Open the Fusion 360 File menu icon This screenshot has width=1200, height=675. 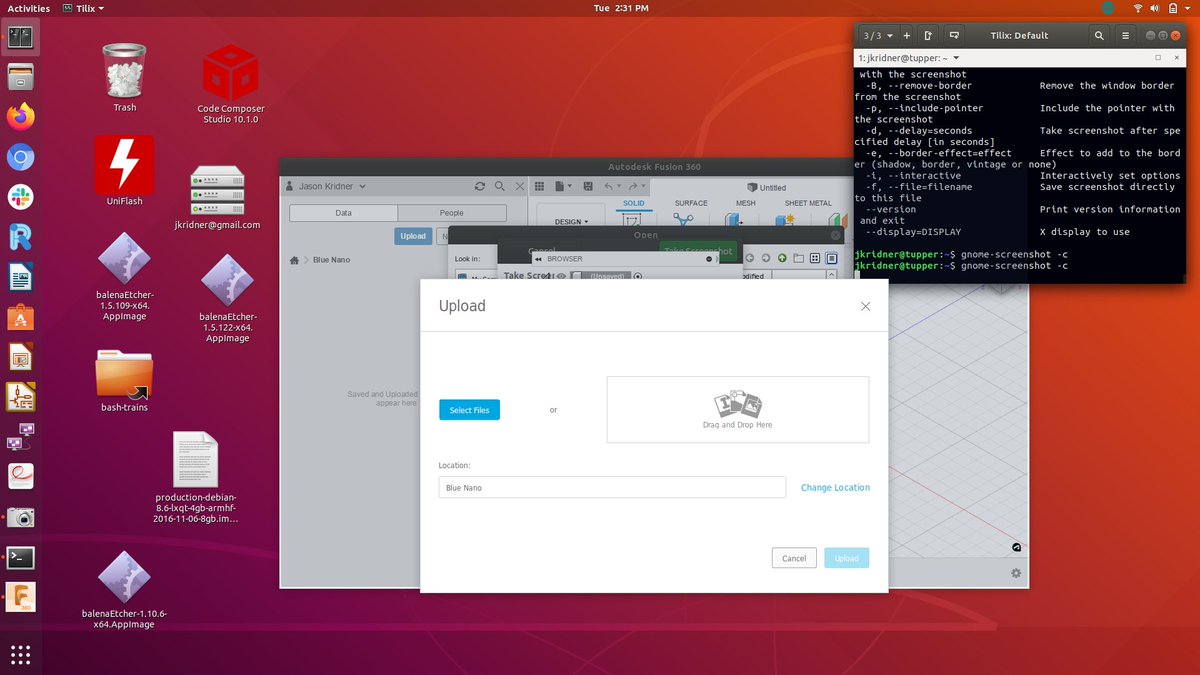tap(561, 186)
